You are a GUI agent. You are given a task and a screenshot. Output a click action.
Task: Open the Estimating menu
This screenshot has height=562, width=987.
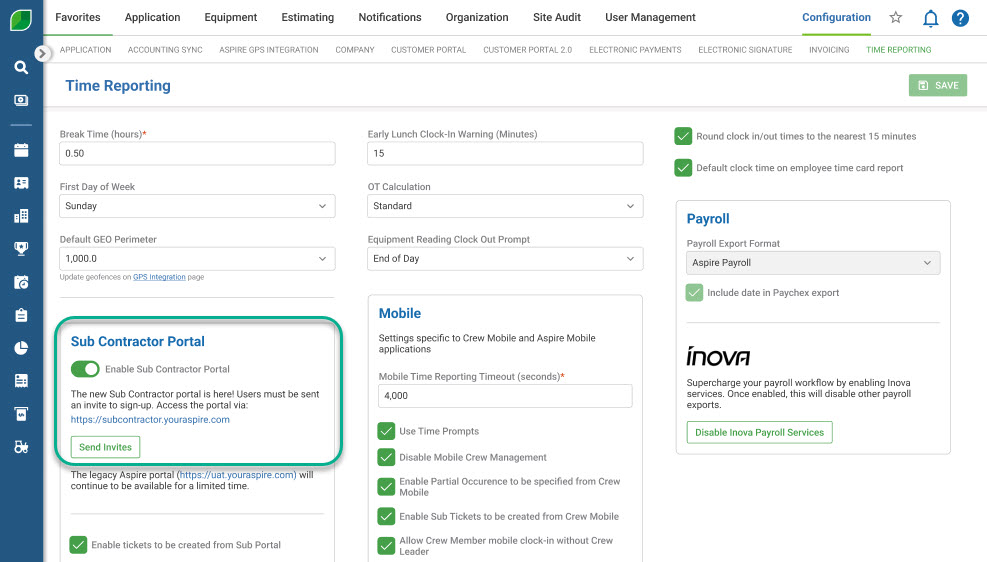pos(307,18)
